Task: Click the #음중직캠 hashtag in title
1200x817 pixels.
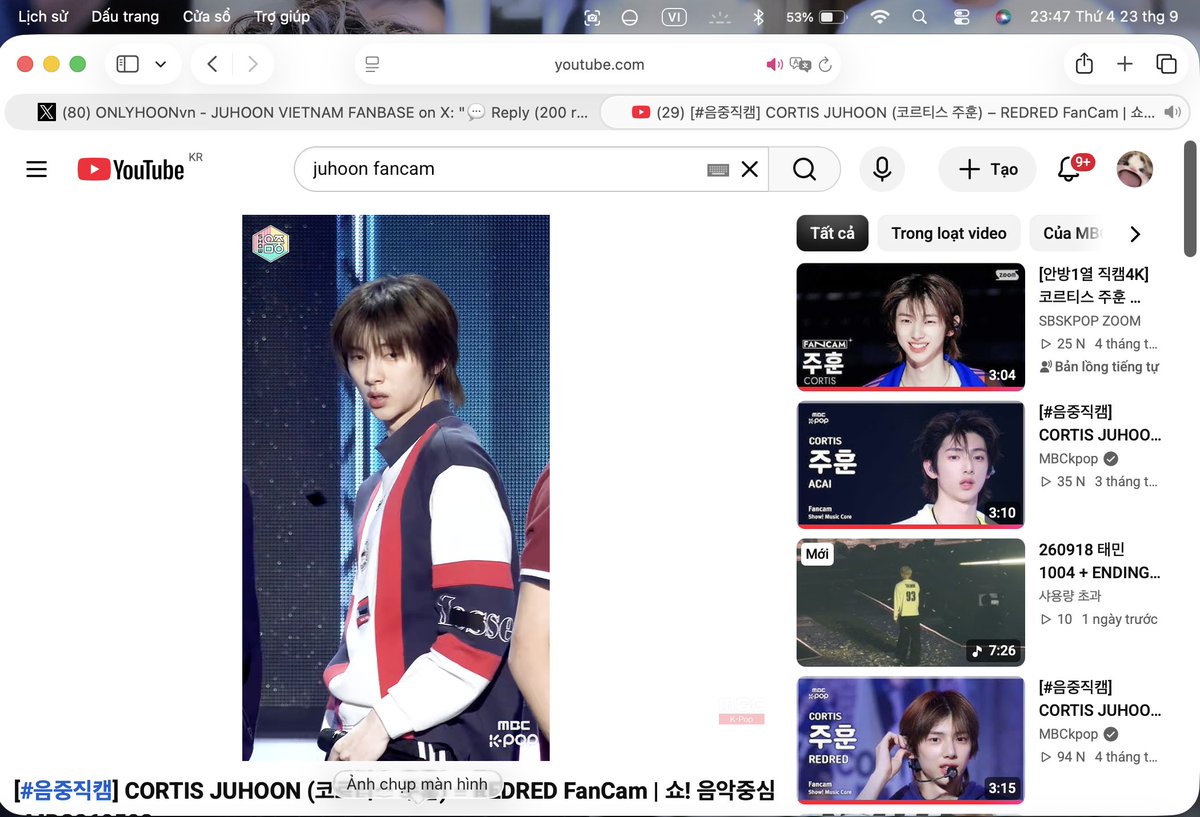Action: [67, 791]
